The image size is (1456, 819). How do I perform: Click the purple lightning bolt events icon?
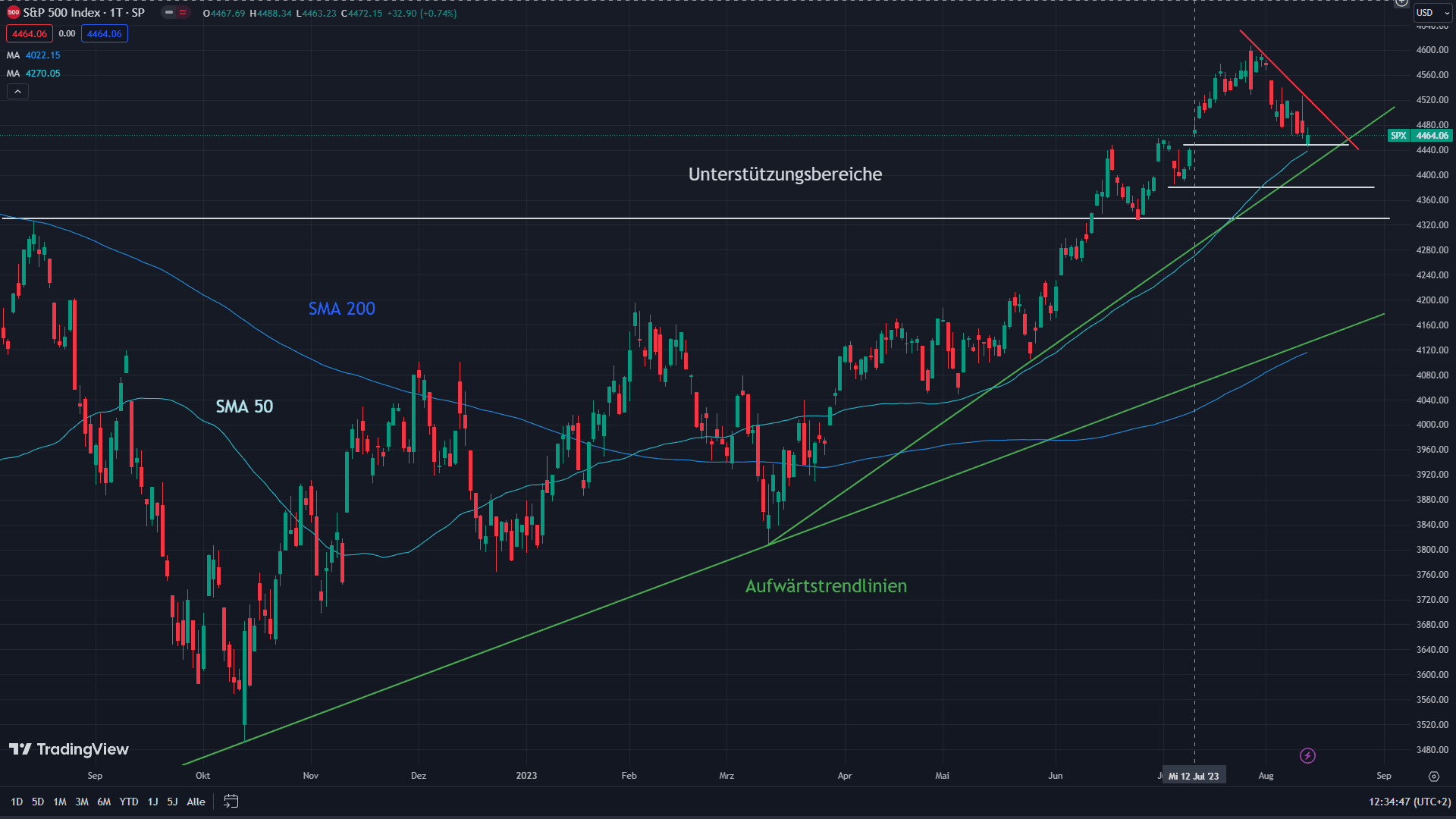pos(1307,755)
